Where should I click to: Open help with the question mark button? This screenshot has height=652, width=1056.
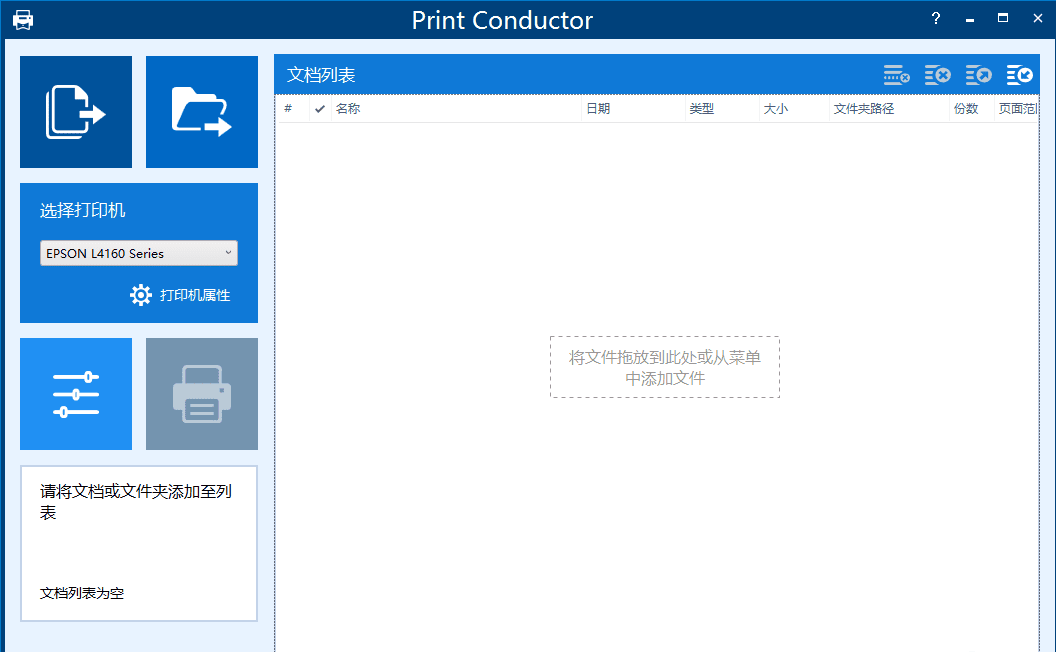[x=935, y=19]
